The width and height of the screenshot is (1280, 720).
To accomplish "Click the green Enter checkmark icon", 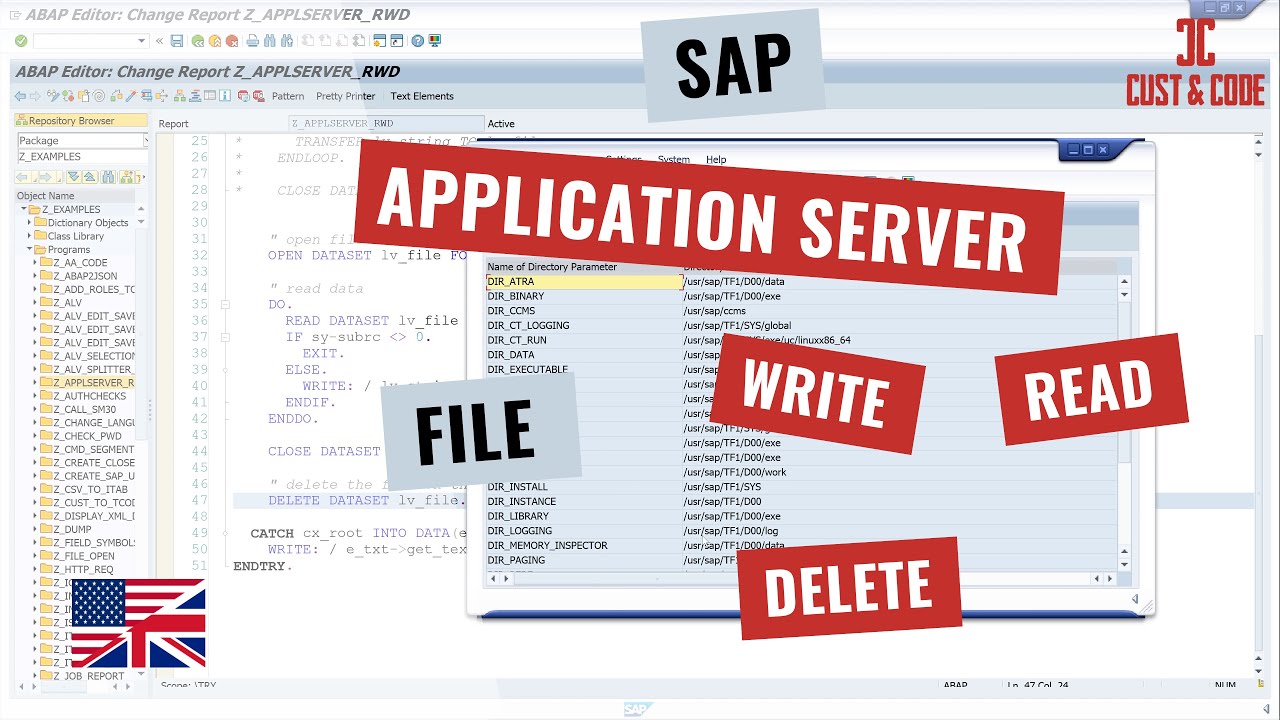I will tap(21, 41).
